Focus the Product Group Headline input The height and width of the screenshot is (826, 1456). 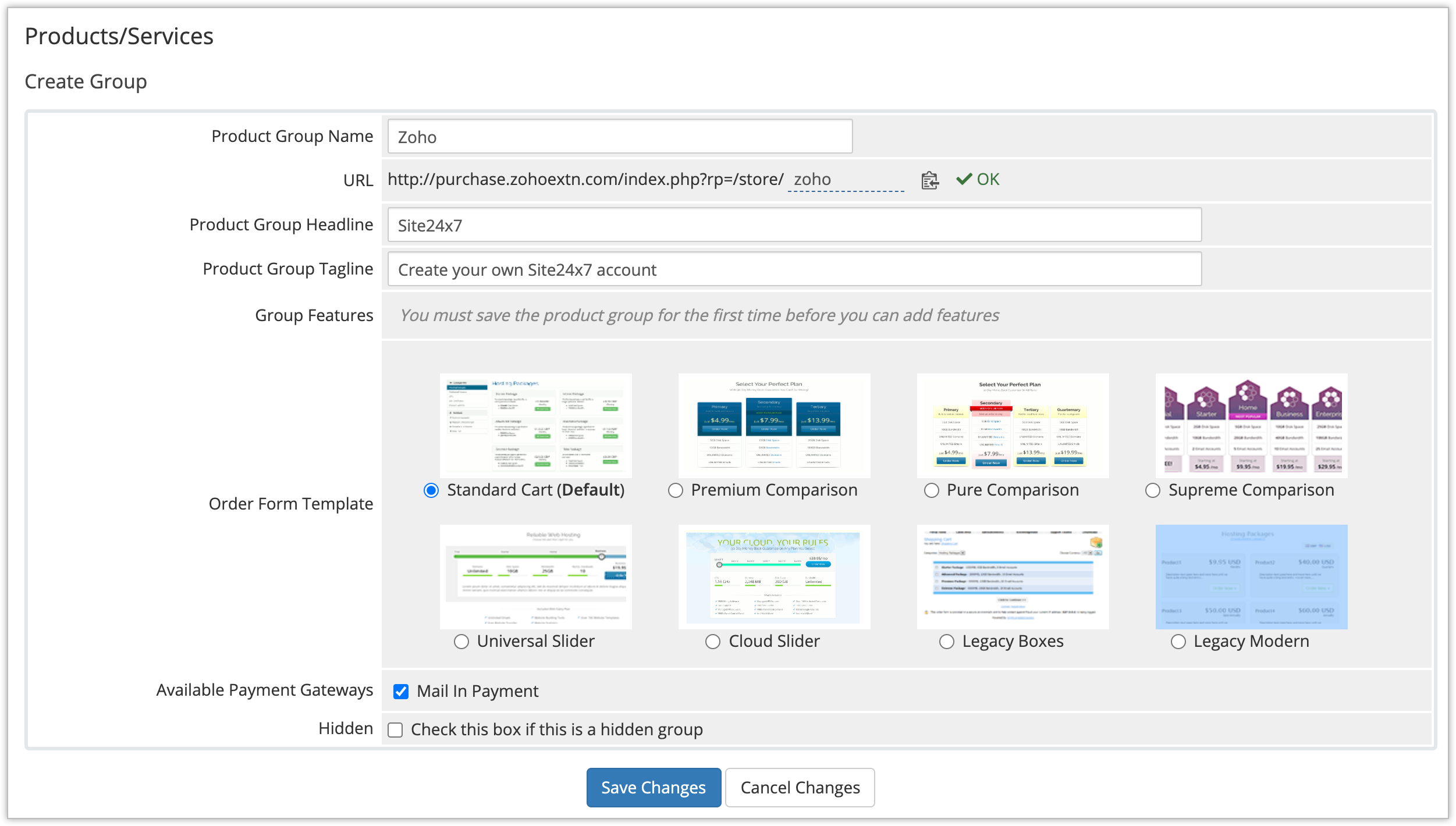(x=794, y=225)
